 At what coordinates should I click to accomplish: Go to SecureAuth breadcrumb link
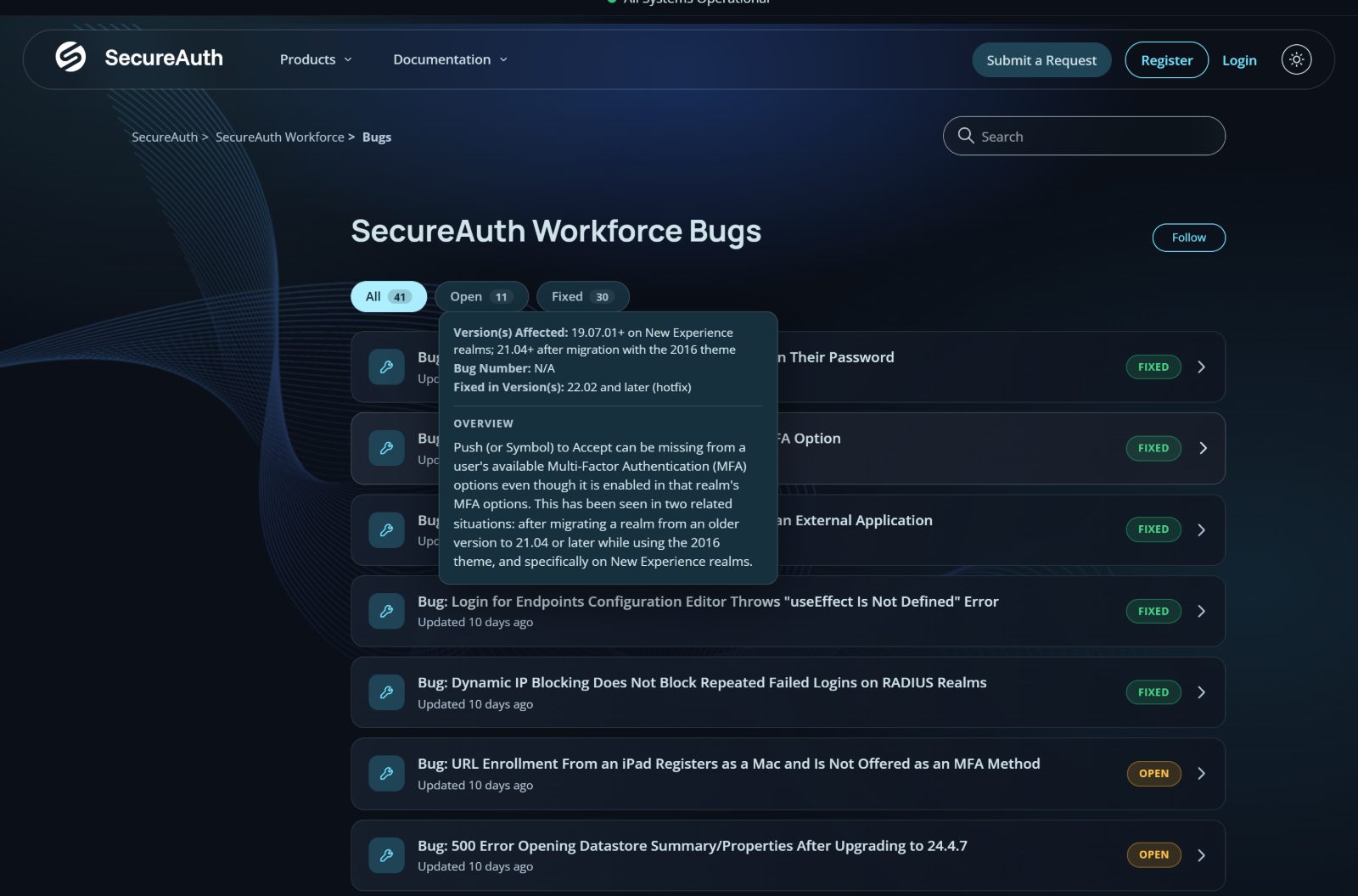click(165, 137)
